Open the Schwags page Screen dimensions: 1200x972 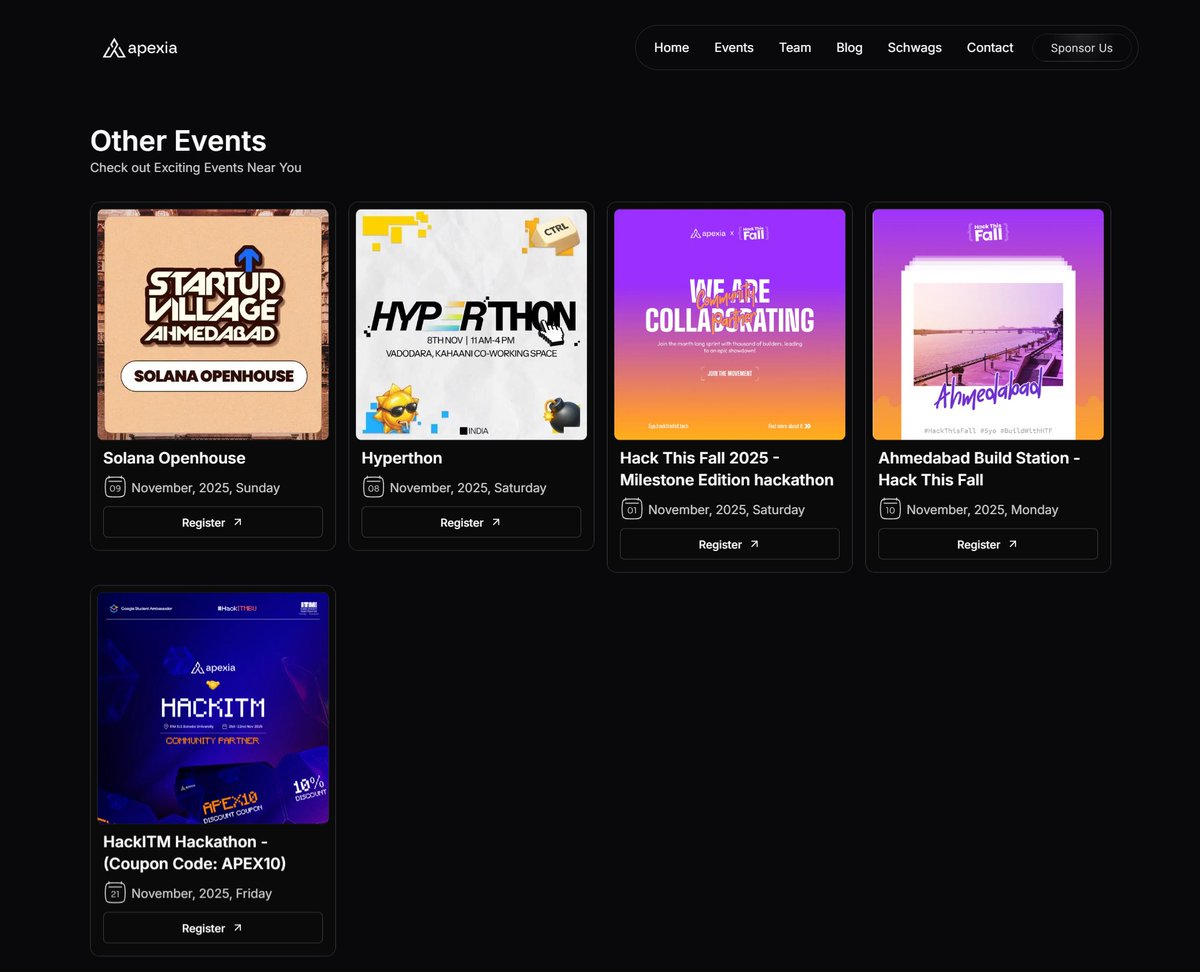coord(915,47)
